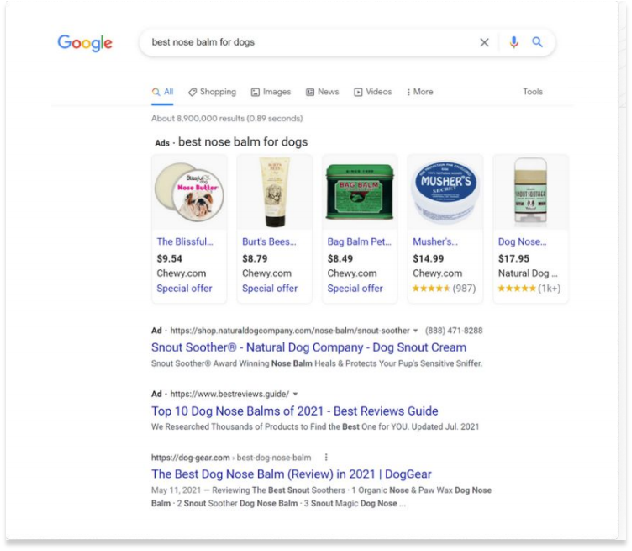Image resolution: width=632 pixels, height=551 pixels.
Task: Clear the search box text
Action: point(485,43)
